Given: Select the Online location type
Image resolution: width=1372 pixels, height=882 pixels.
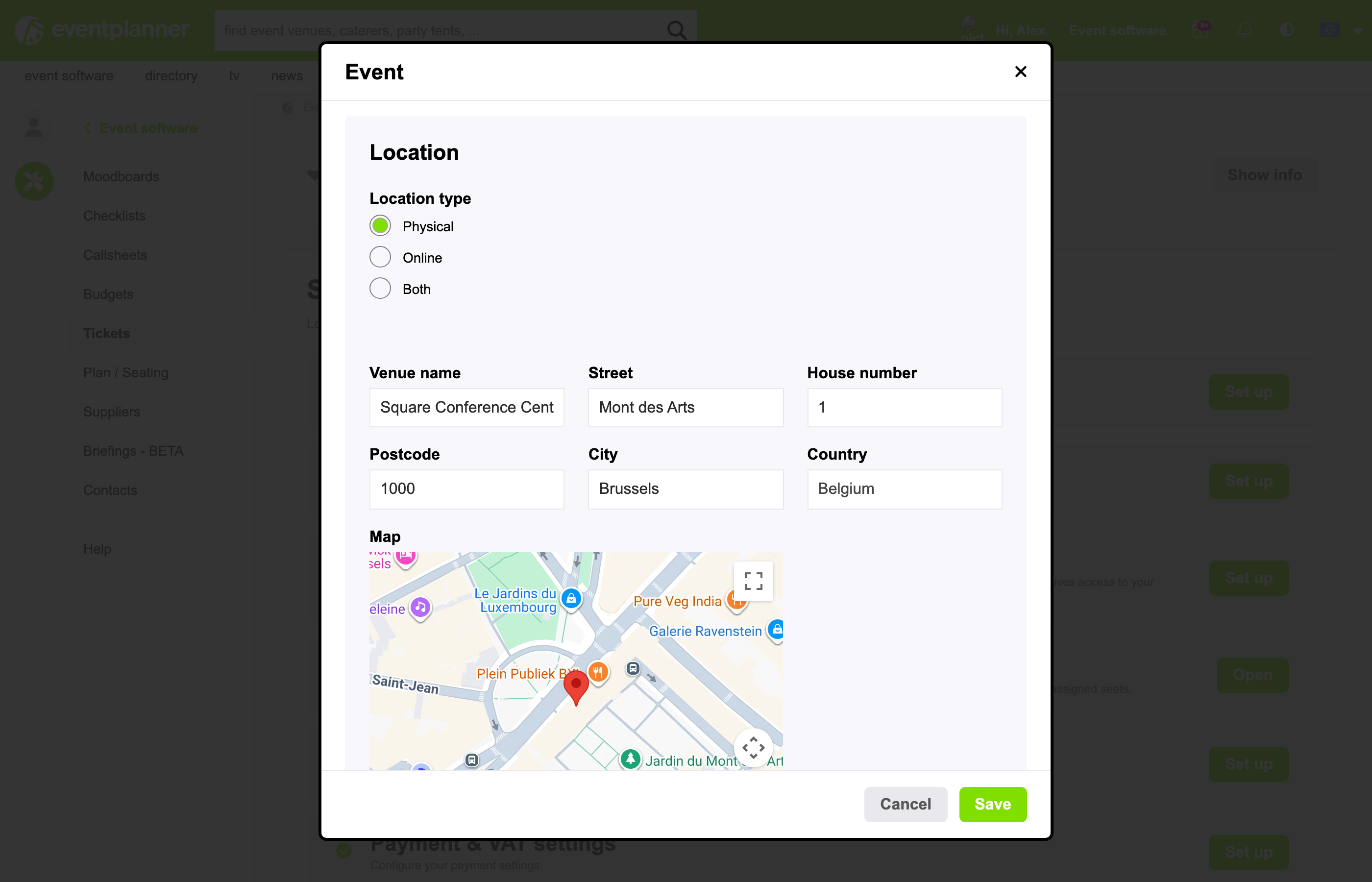Looking at the screenshot, I should click(x=380, y=258).
